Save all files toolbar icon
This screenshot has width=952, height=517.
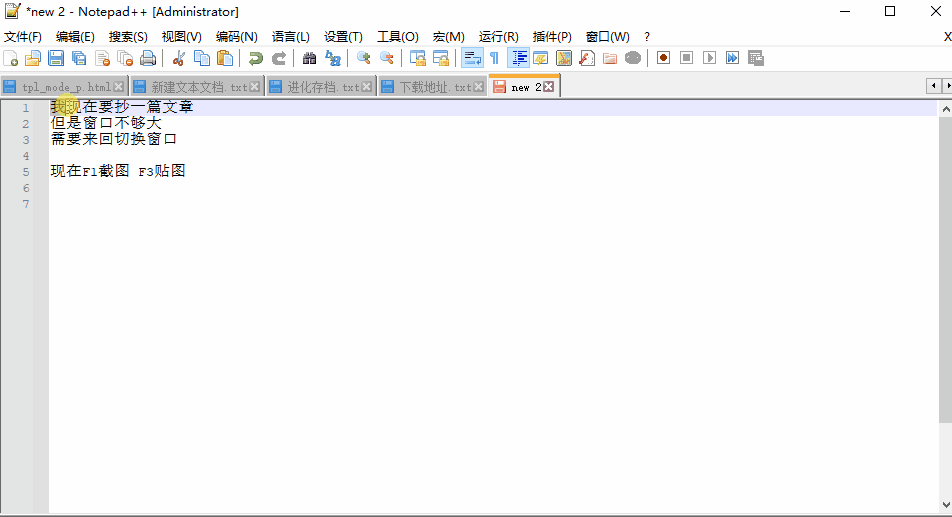pos(79,58)
